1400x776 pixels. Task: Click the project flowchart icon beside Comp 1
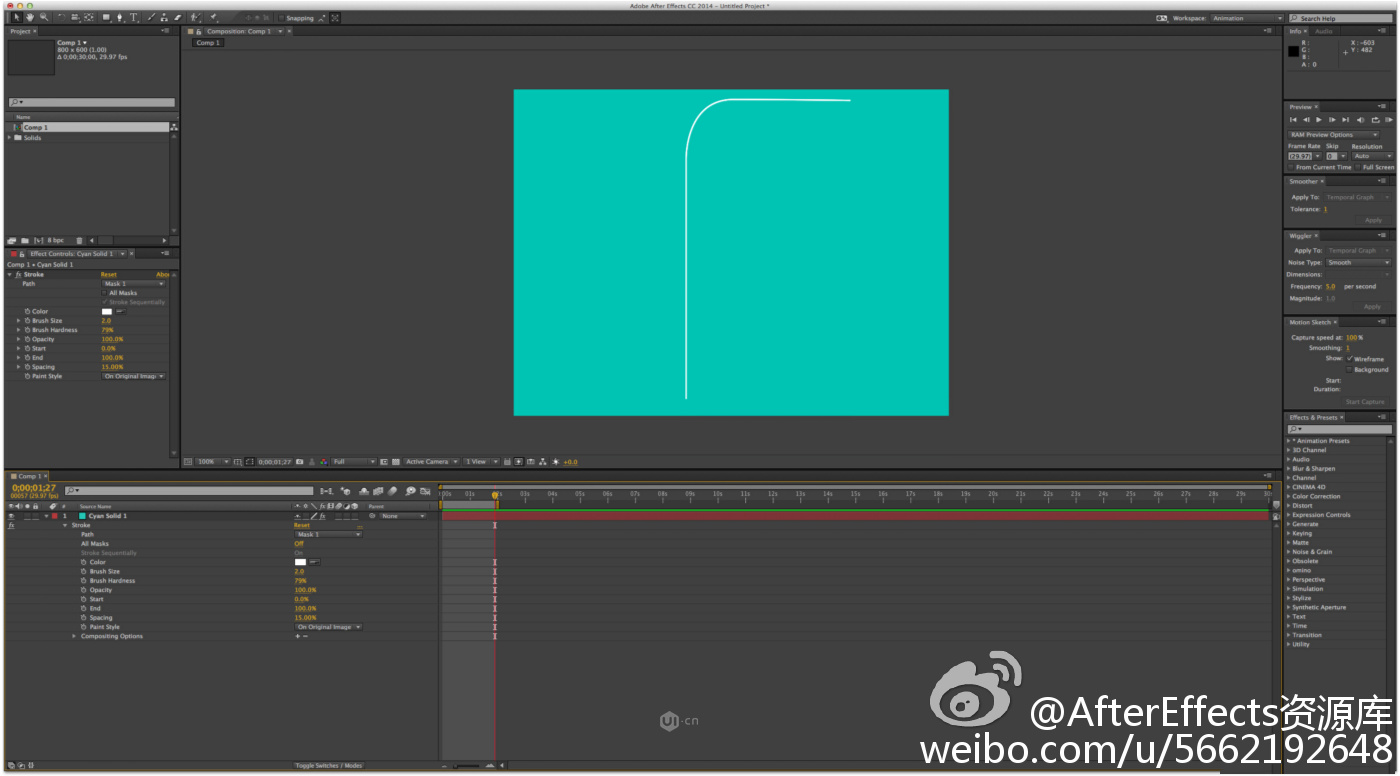174,127
